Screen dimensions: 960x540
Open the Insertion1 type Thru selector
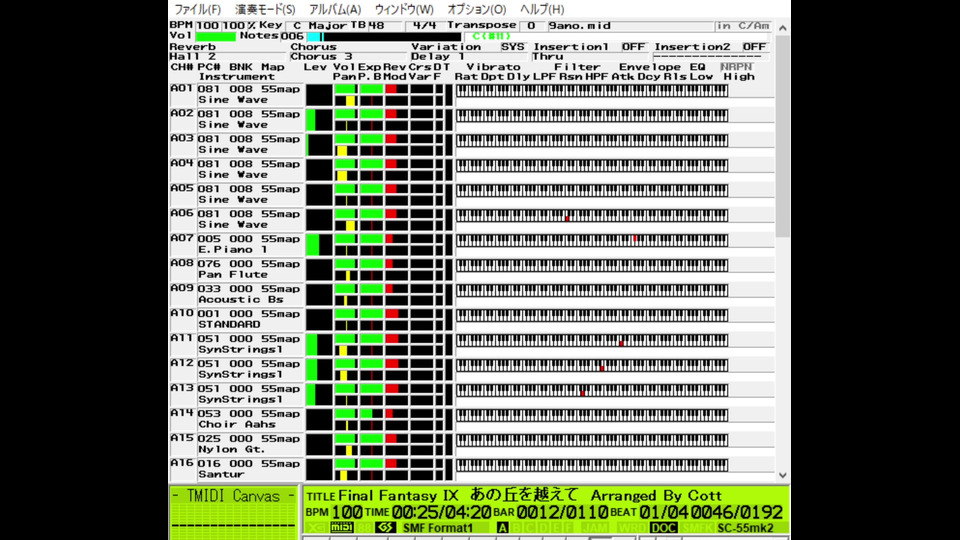click(x=590, y=56)
